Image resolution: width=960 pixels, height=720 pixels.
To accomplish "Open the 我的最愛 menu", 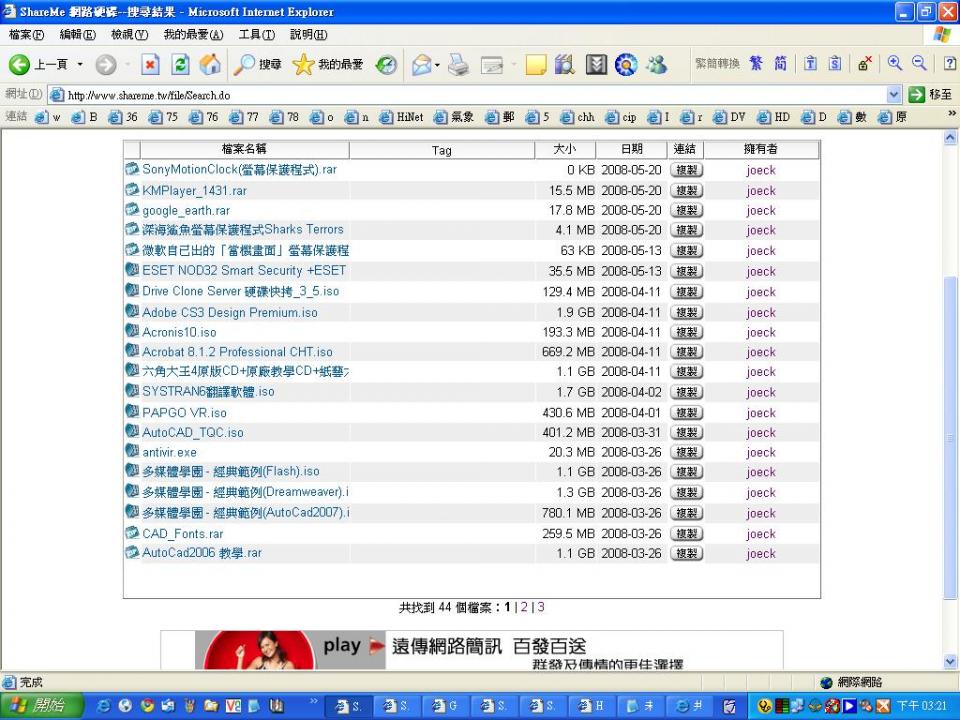I will pos(193,35).
